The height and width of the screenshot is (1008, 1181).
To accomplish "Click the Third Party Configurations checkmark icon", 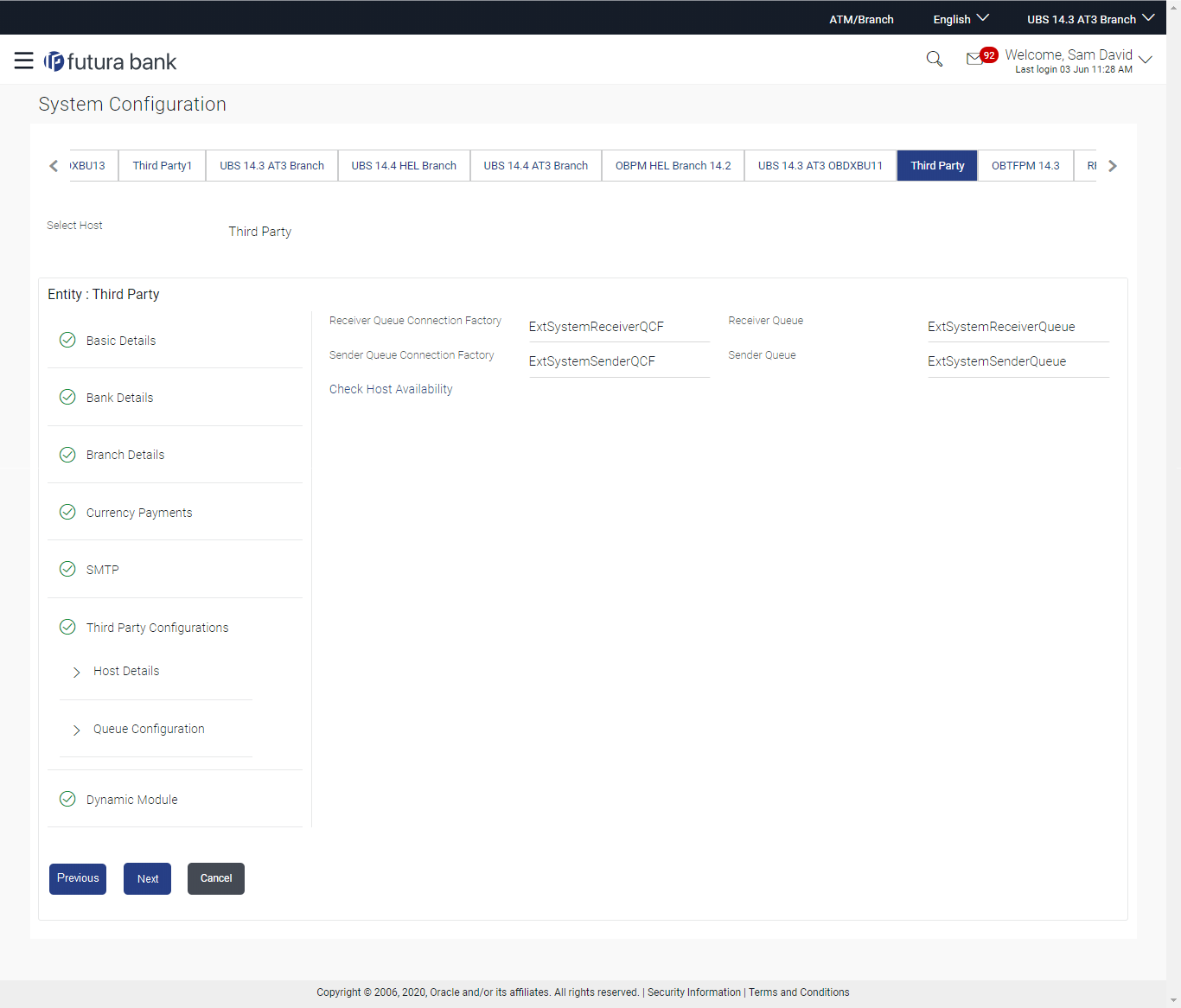I will point(67,627).
